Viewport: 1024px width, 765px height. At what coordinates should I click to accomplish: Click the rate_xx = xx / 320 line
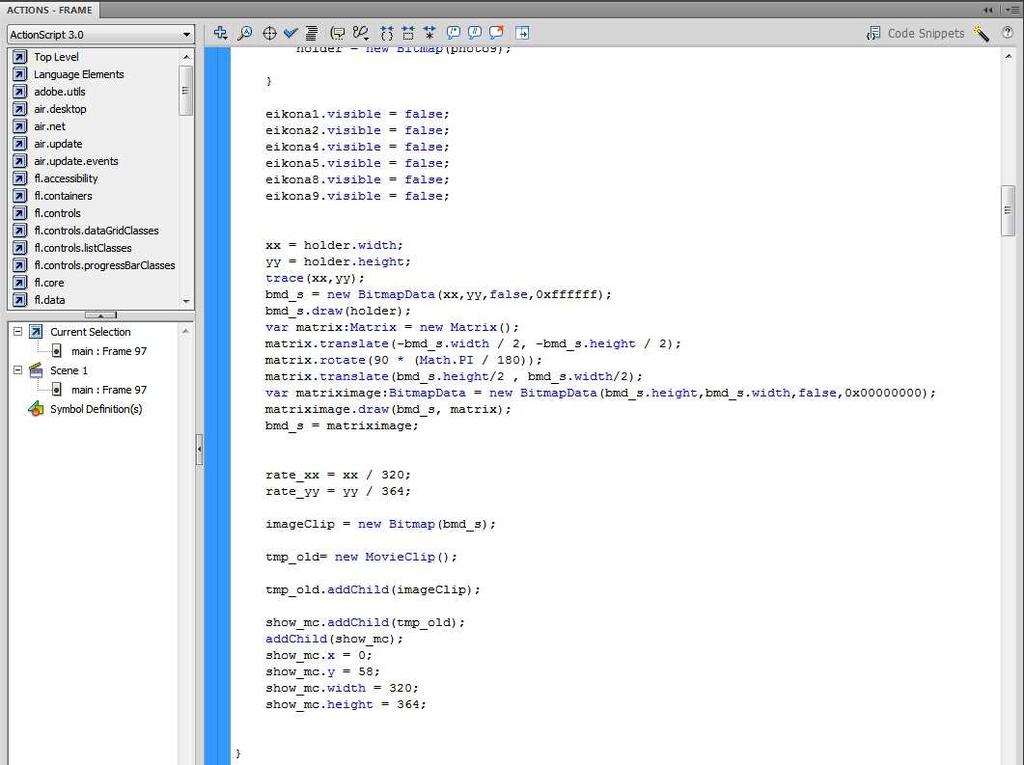[338, 475]
